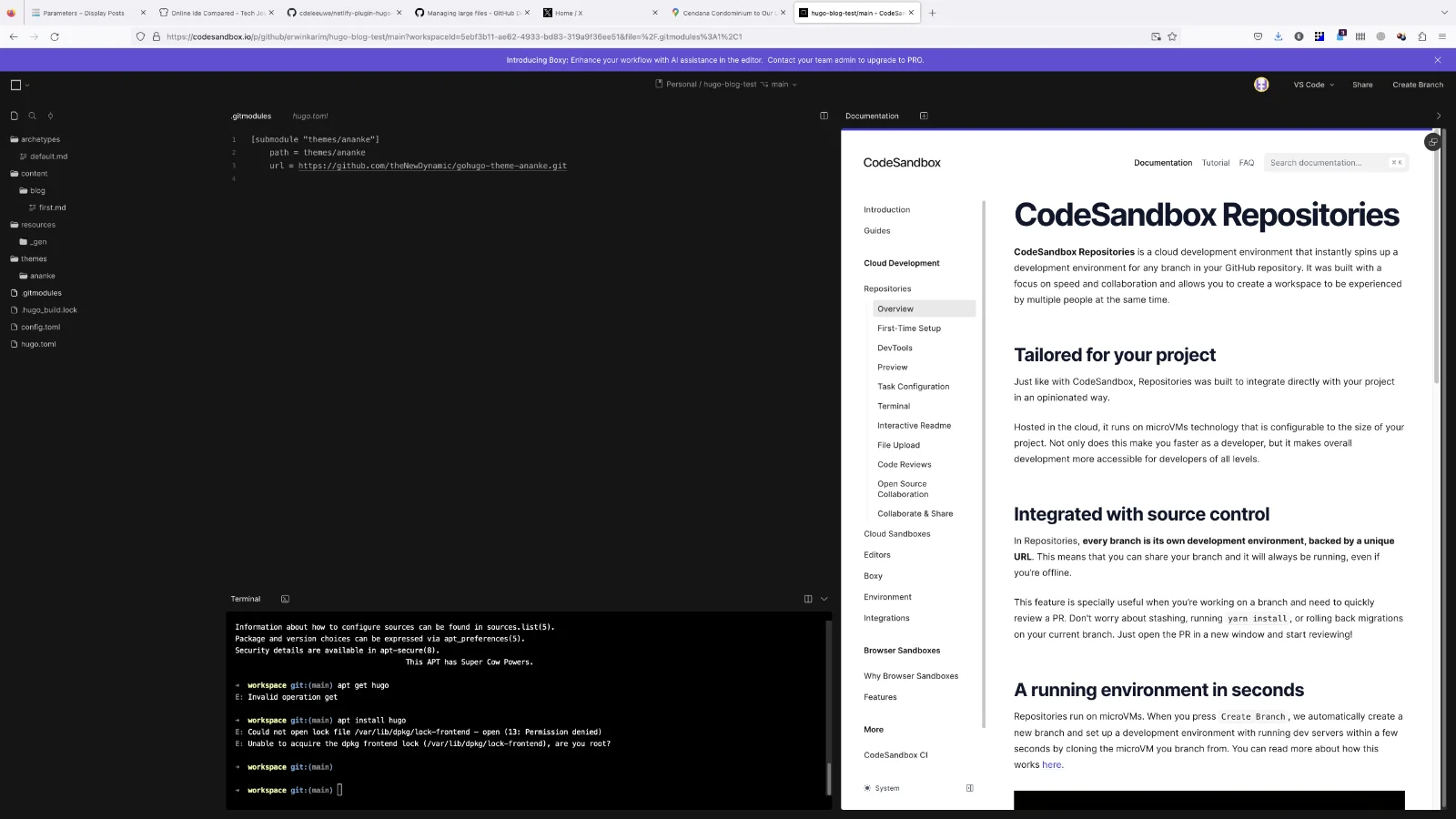Click the Create Branch button
The width and height of the screenshot is (1456, 819).
1418,85
